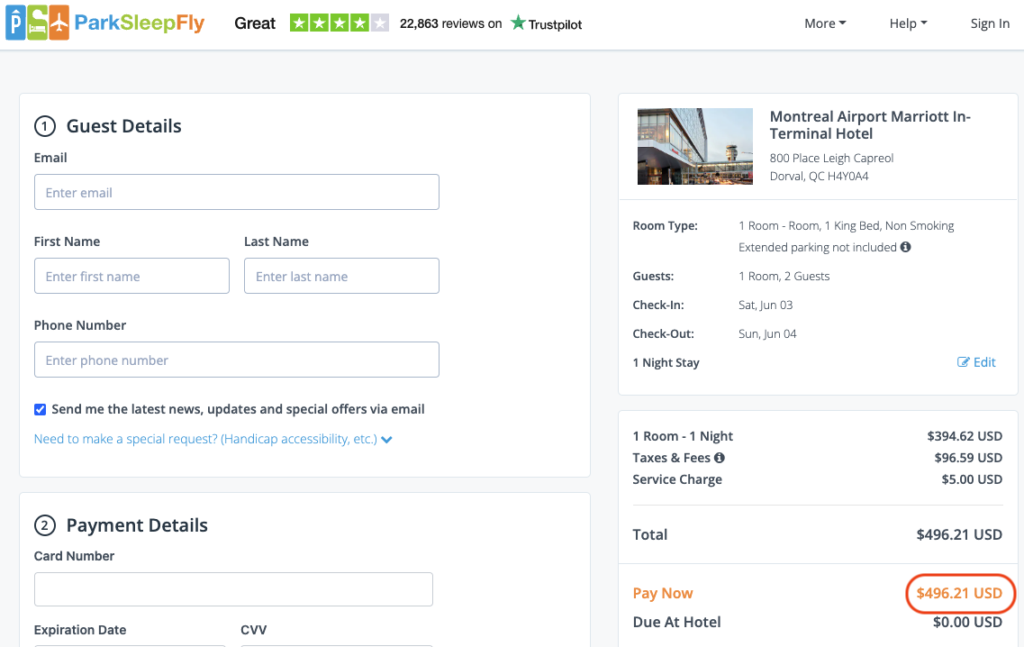Click the circled Pay Now amount
This screenshot has width=1024, height=647.
959,593
